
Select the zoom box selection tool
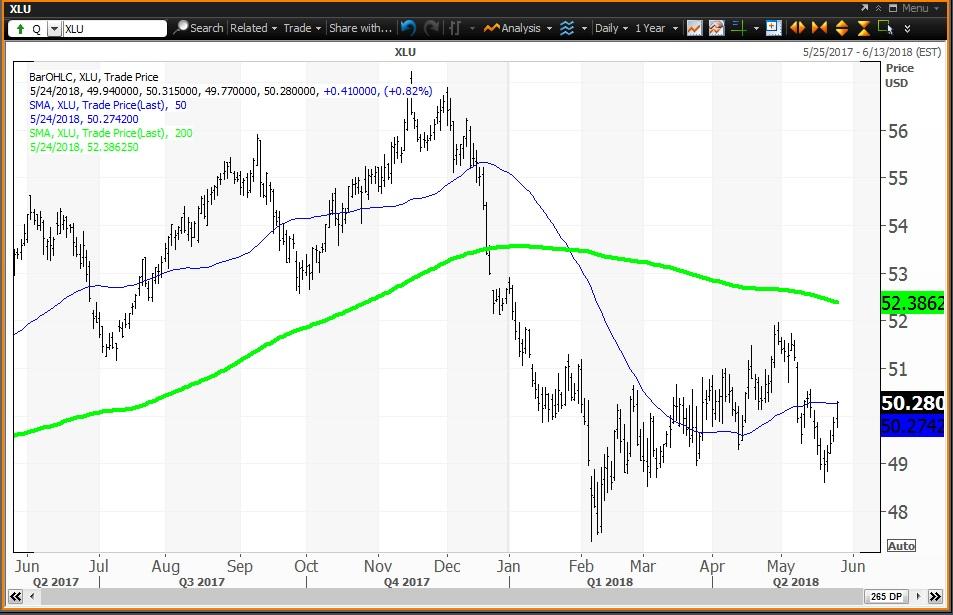(x=884, y=27)
